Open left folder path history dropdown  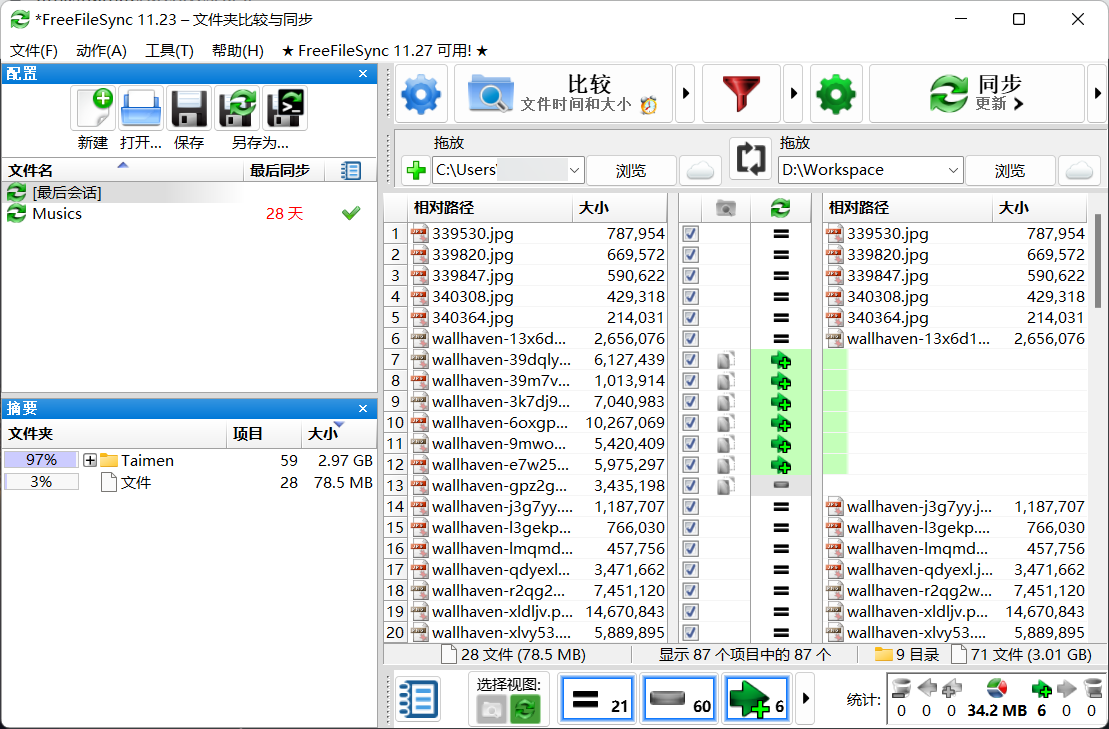click(574, 170)
